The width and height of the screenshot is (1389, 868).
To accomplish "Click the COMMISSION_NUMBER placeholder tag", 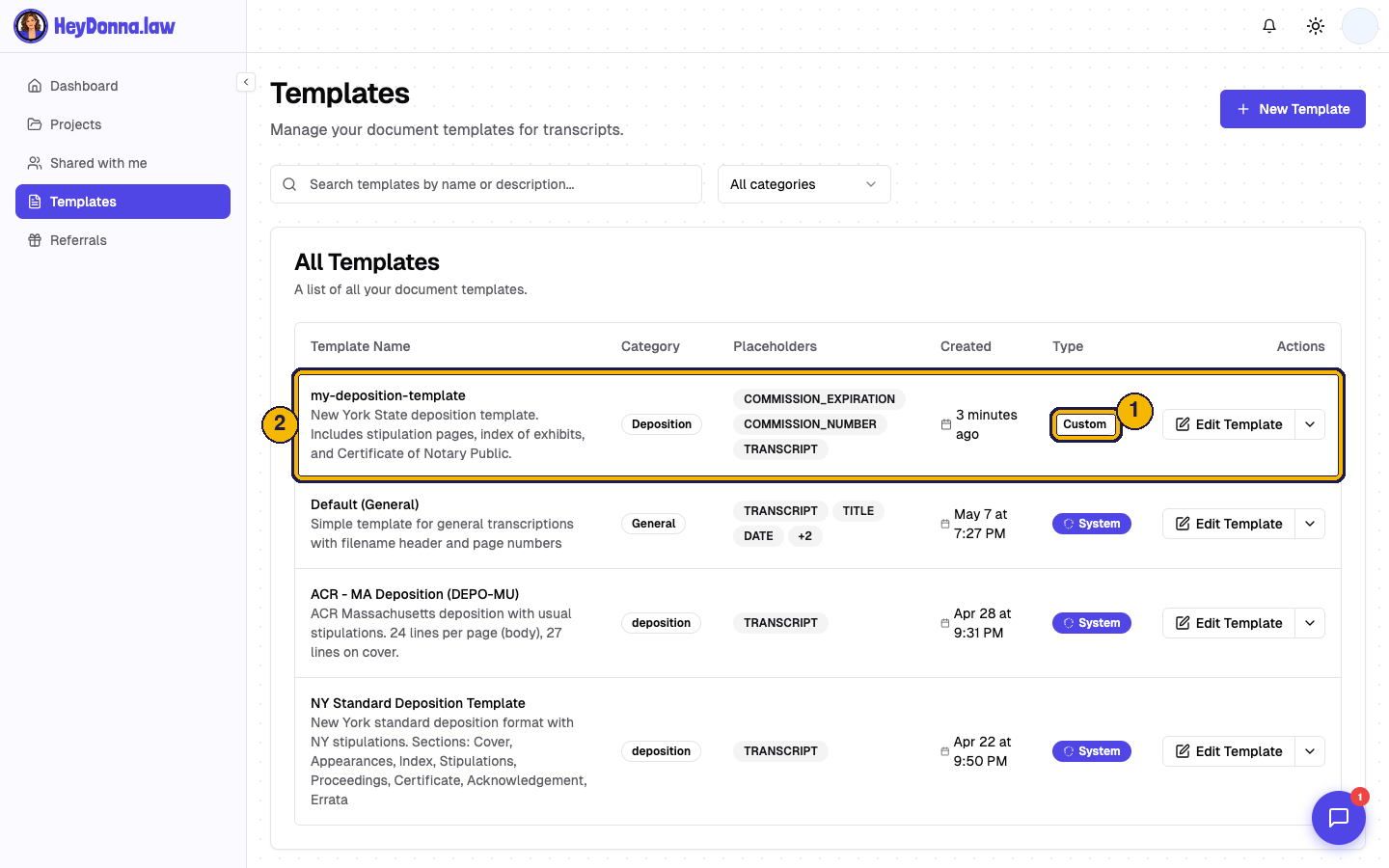I will point(810,424).
